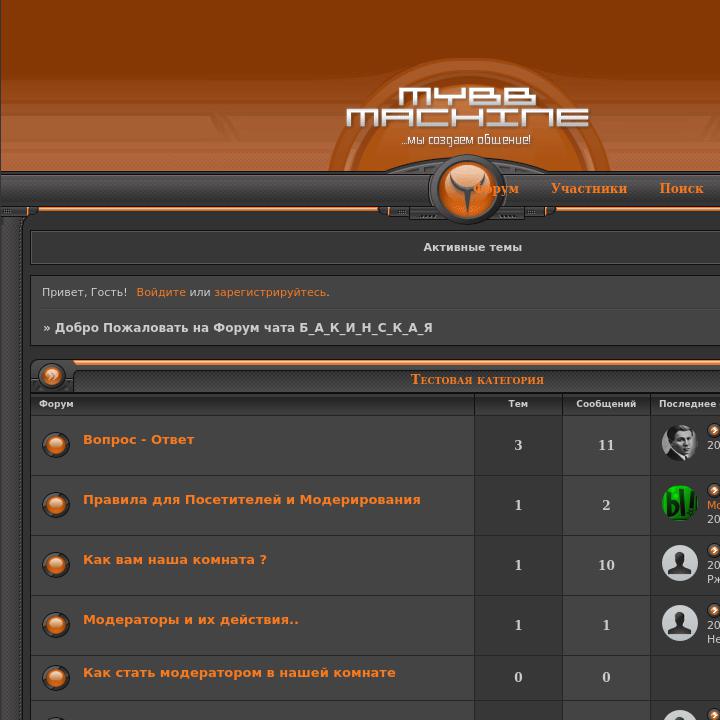Image resolution: width=720 pixels, height=720 pixels.
Task: Open Правила для Посетителей и Модерирования forum
Action: pyautogui.click(x=252, y=500)
